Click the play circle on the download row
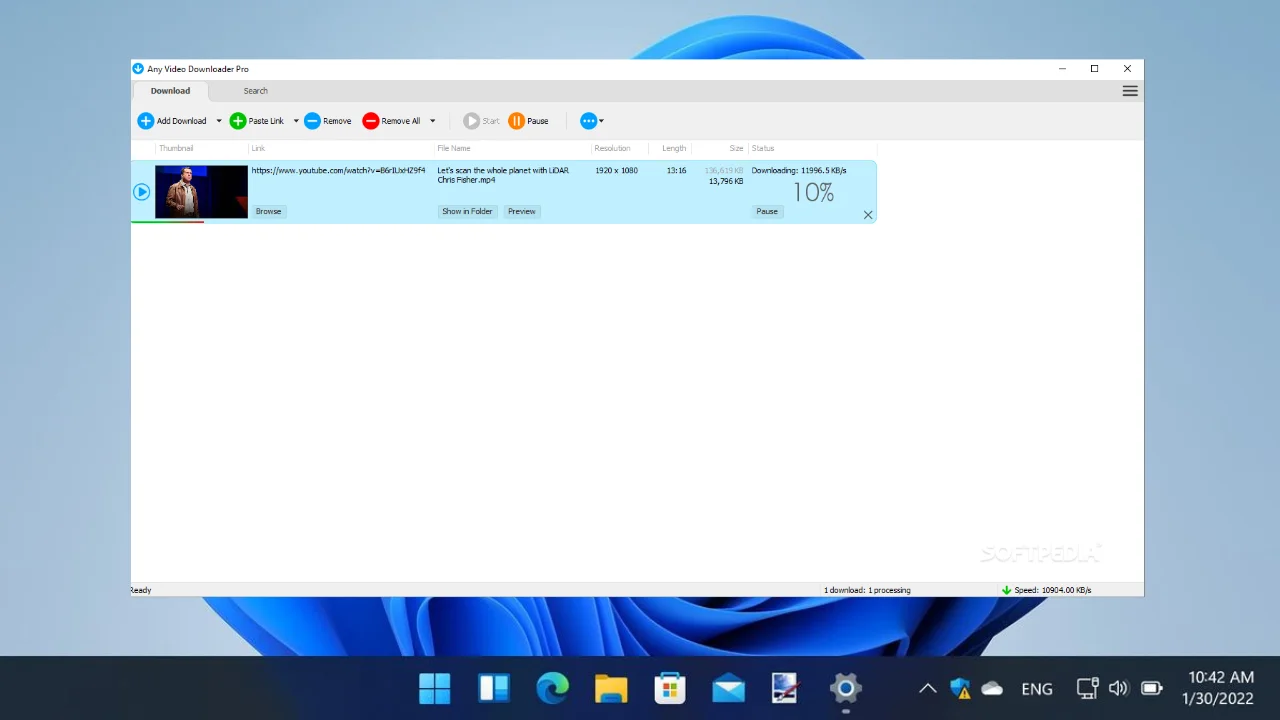The image size is (1280, 720). 142,192
